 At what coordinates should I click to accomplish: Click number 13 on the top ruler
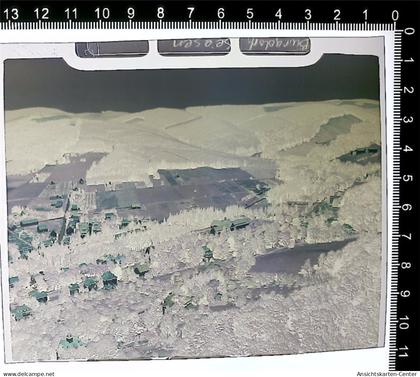(10, 14)
